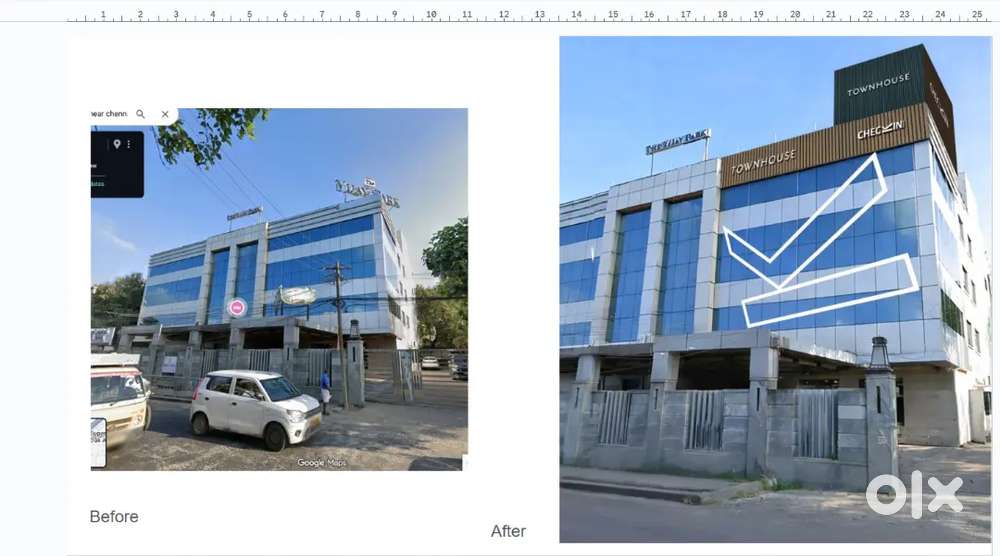1000x556 pixels.
Task: Clear the Maps search with X icon
Action: click(165, 115)
